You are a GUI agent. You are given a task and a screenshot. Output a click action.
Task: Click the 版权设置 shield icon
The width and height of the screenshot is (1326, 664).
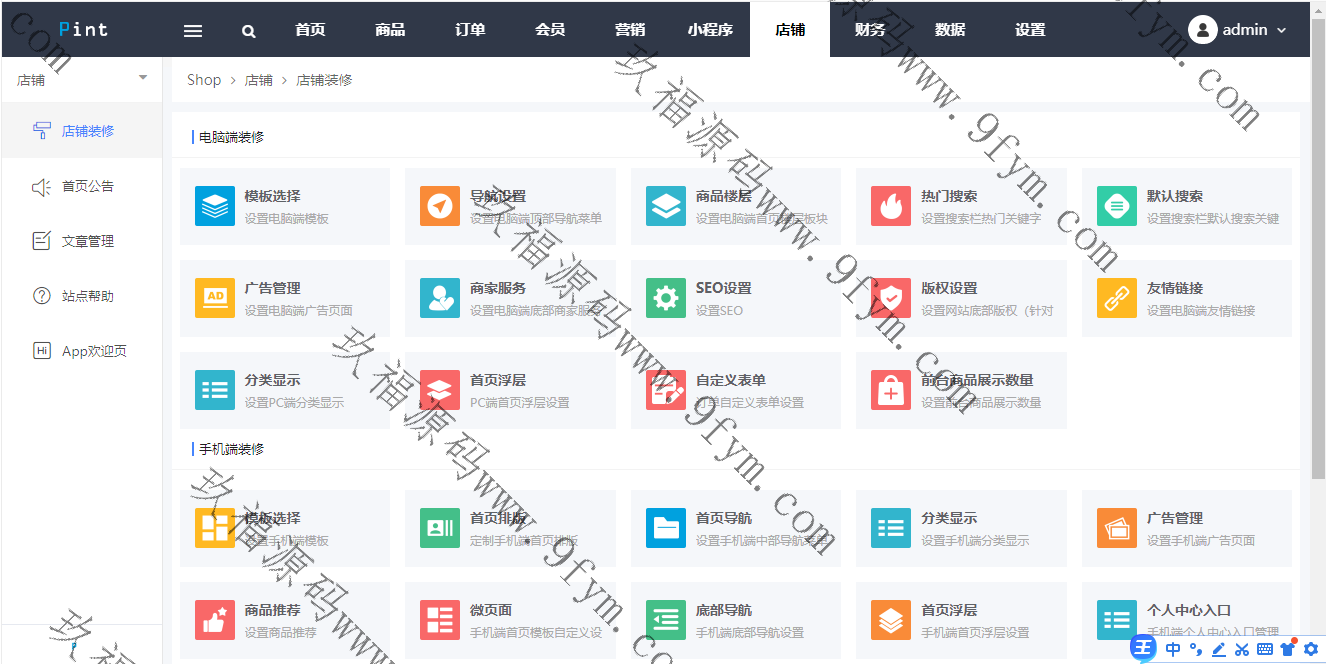click(890, 298)
